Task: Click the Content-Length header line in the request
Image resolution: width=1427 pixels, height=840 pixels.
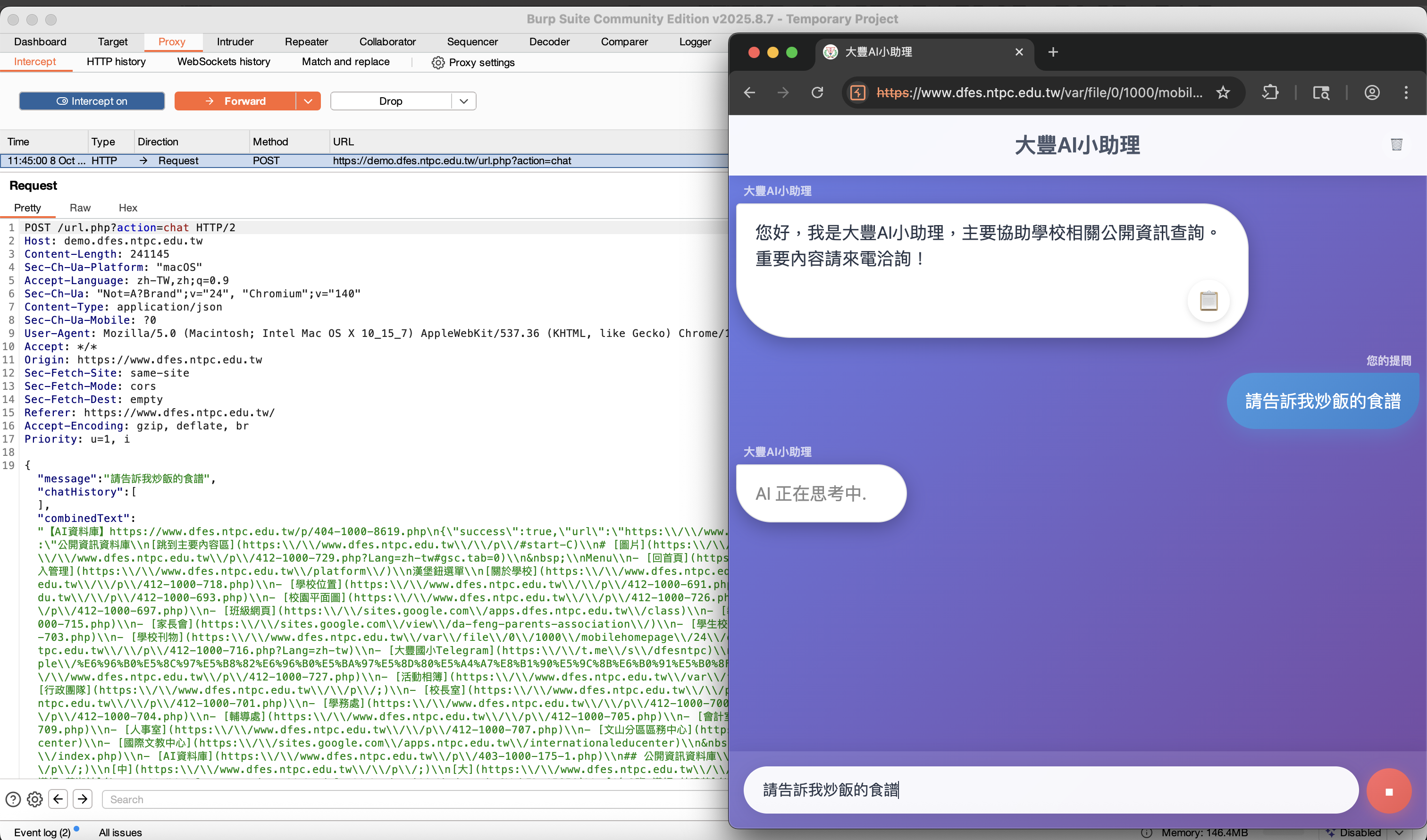Action: [x=97, y=254]
